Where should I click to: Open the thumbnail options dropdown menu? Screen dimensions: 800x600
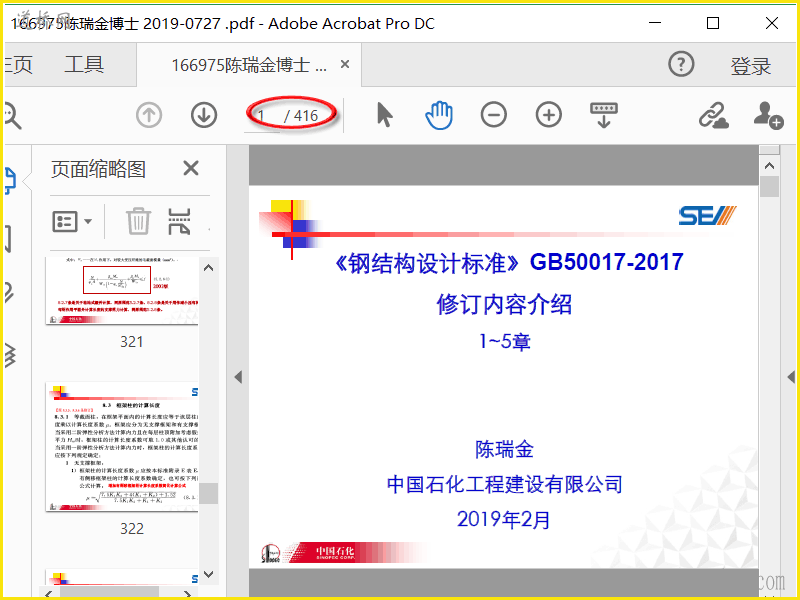tap(72, 221)
